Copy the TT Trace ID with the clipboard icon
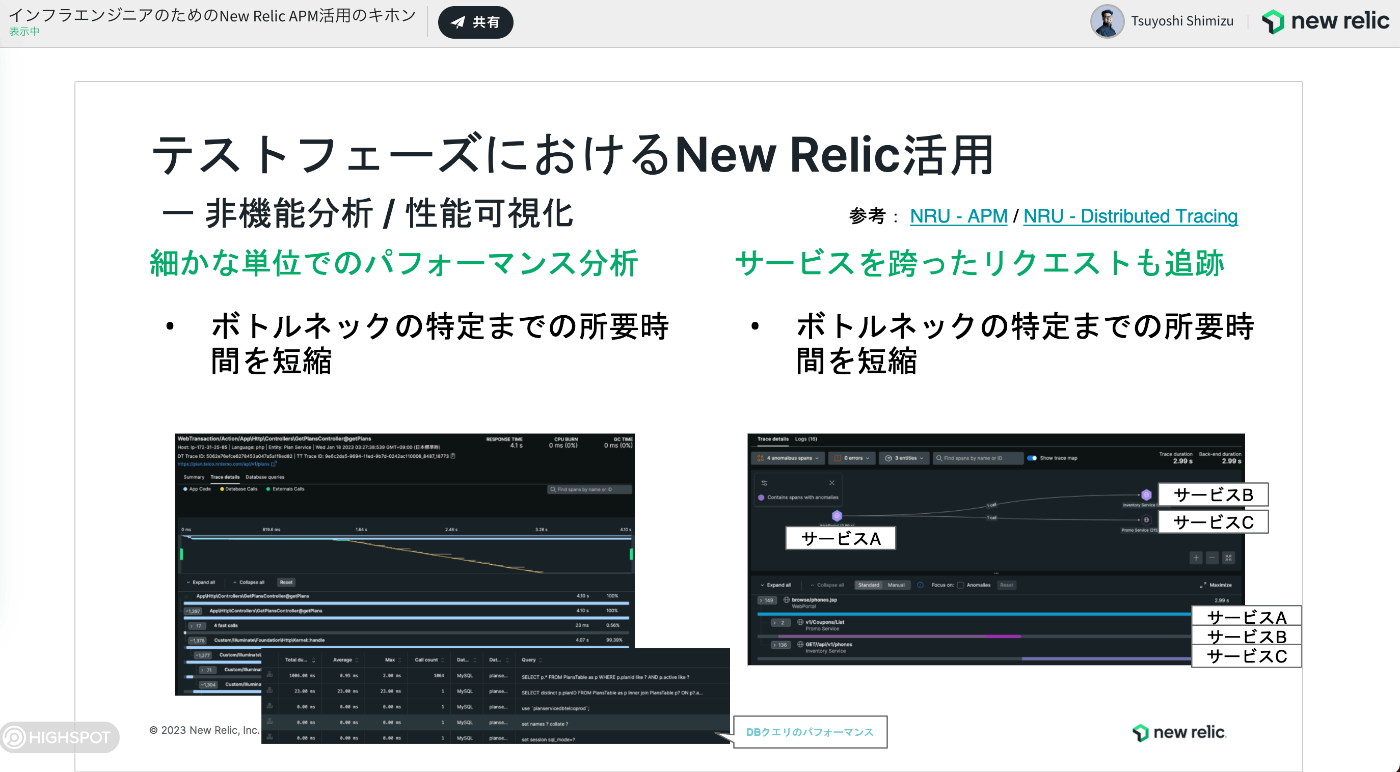1400x772 pixels. click(453, 456)
